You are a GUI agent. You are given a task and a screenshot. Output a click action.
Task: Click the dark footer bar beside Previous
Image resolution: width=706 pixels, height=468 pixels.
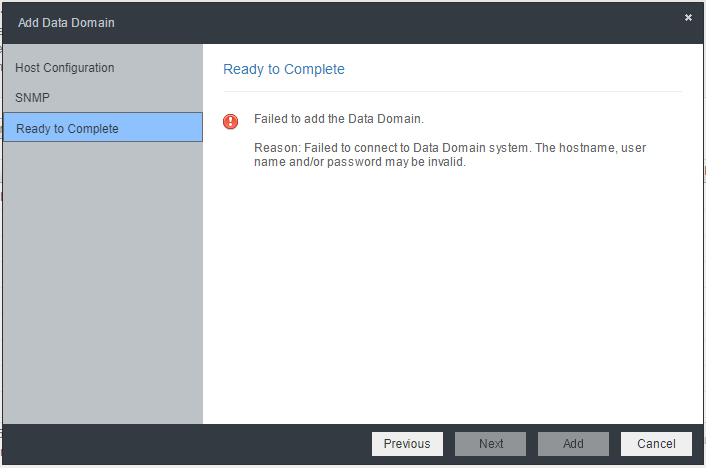pos(187,444)
